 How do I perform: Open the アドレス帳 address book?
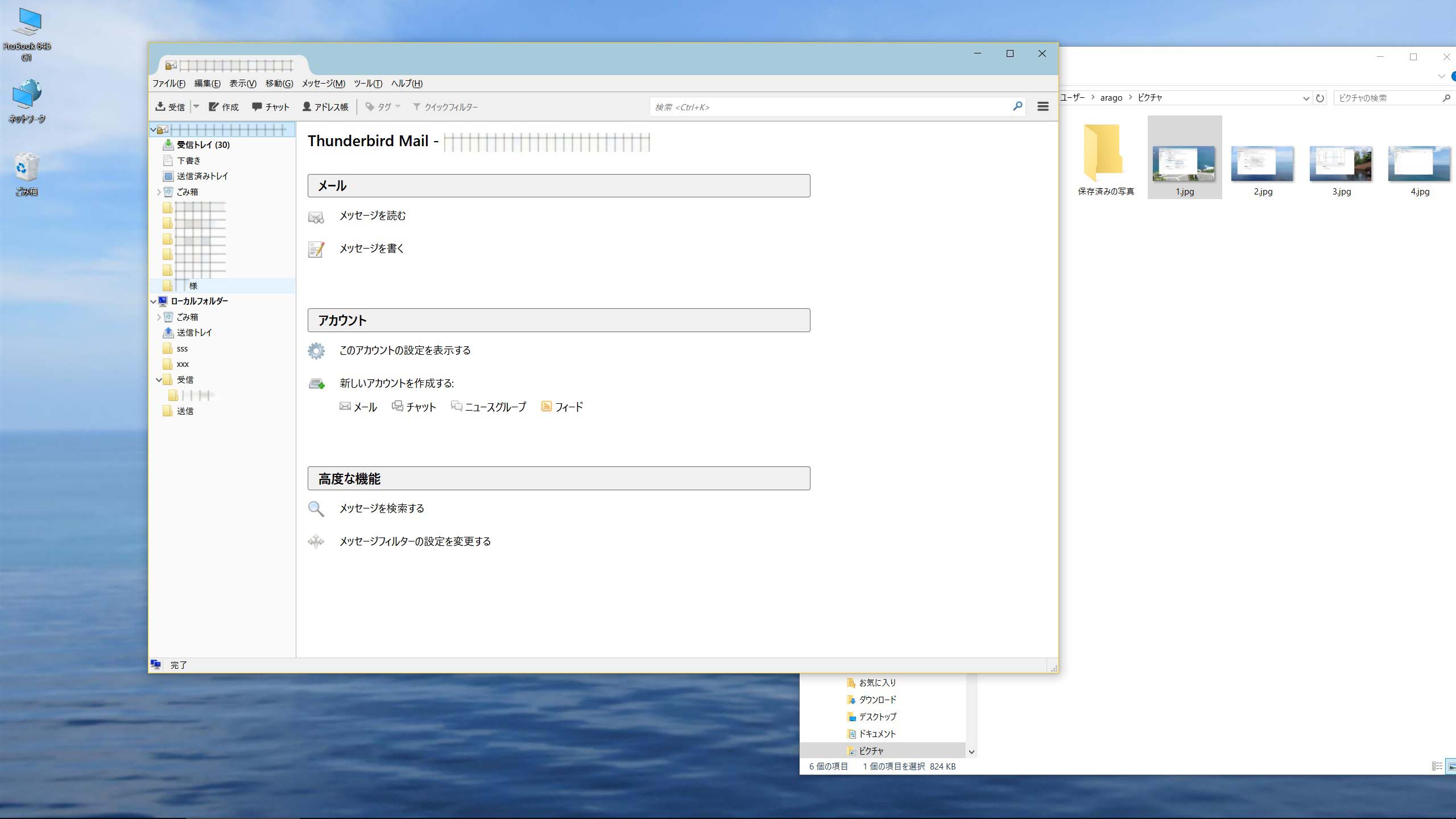pos(325,106)
